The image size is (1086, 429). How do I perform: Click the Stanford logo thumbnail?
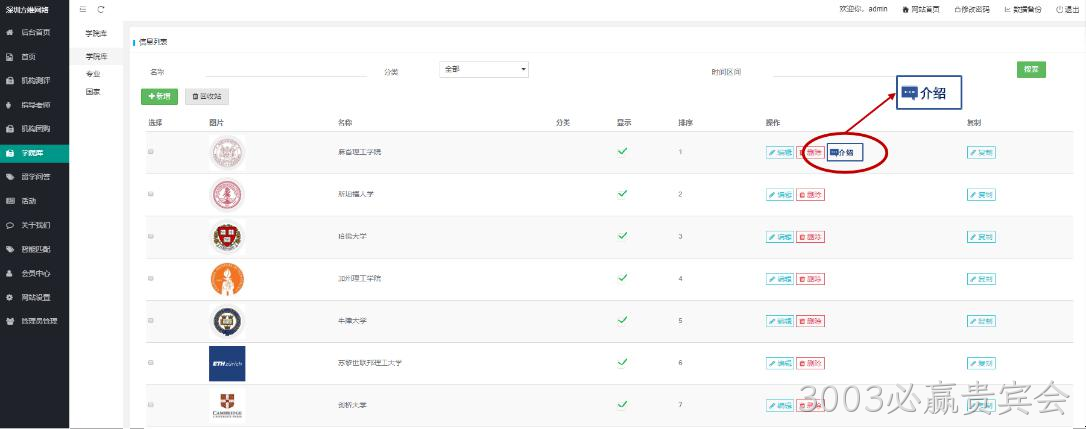pyautogui.click(x=227, y=195)
